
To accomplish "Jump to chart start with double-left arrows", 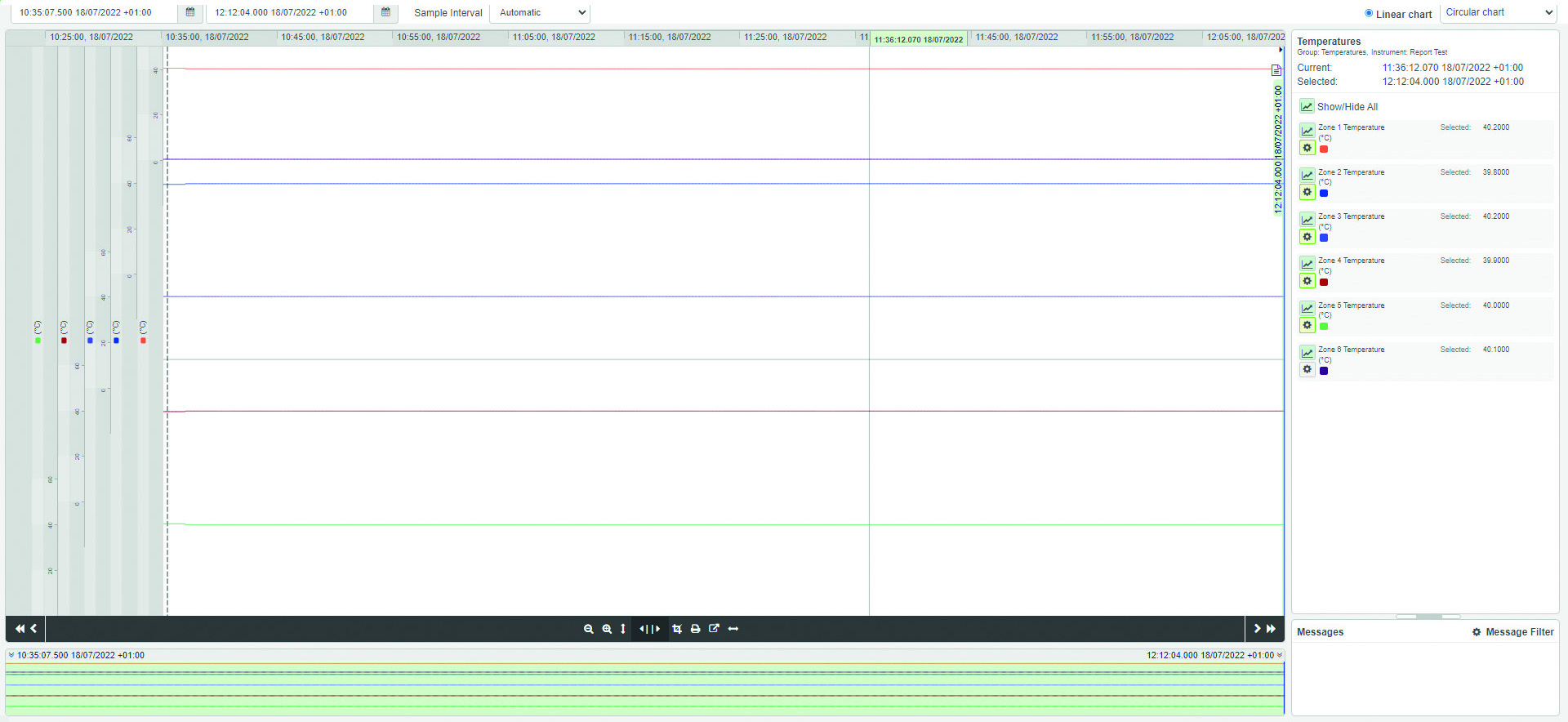I will (x=20, y=629).
